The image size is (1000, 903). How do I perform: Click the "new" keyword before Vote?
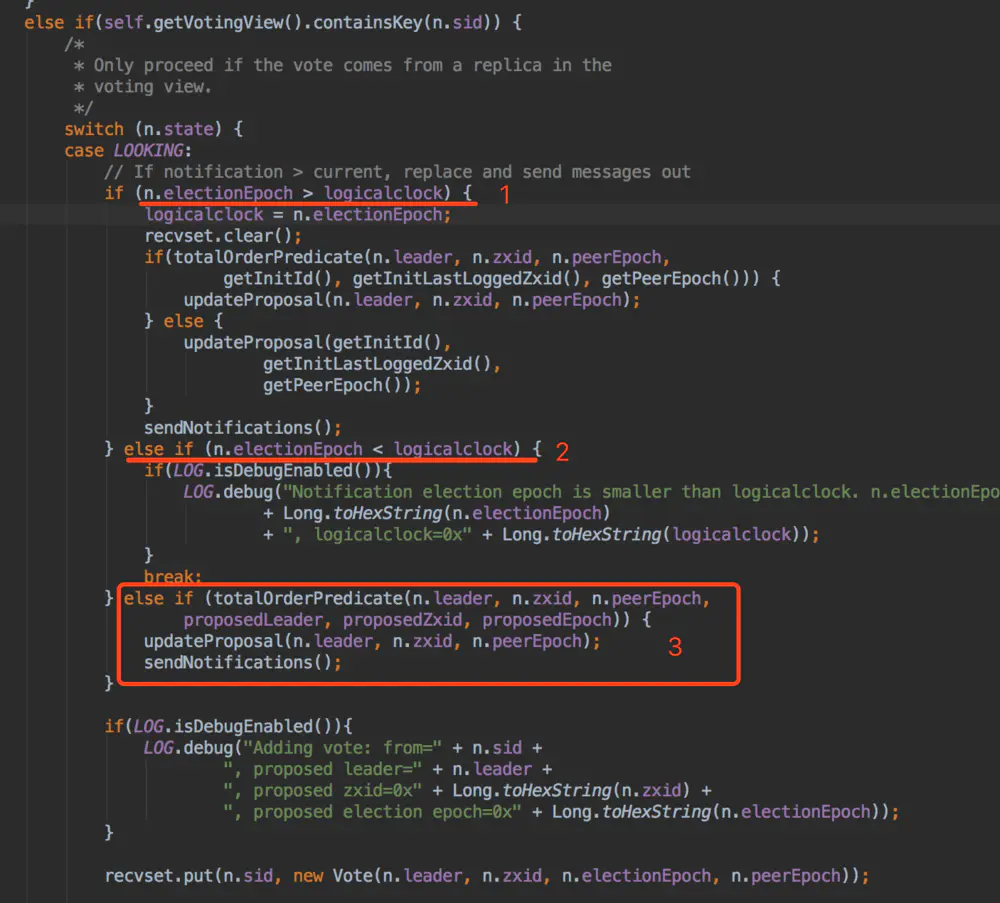(x=308, y=876)
